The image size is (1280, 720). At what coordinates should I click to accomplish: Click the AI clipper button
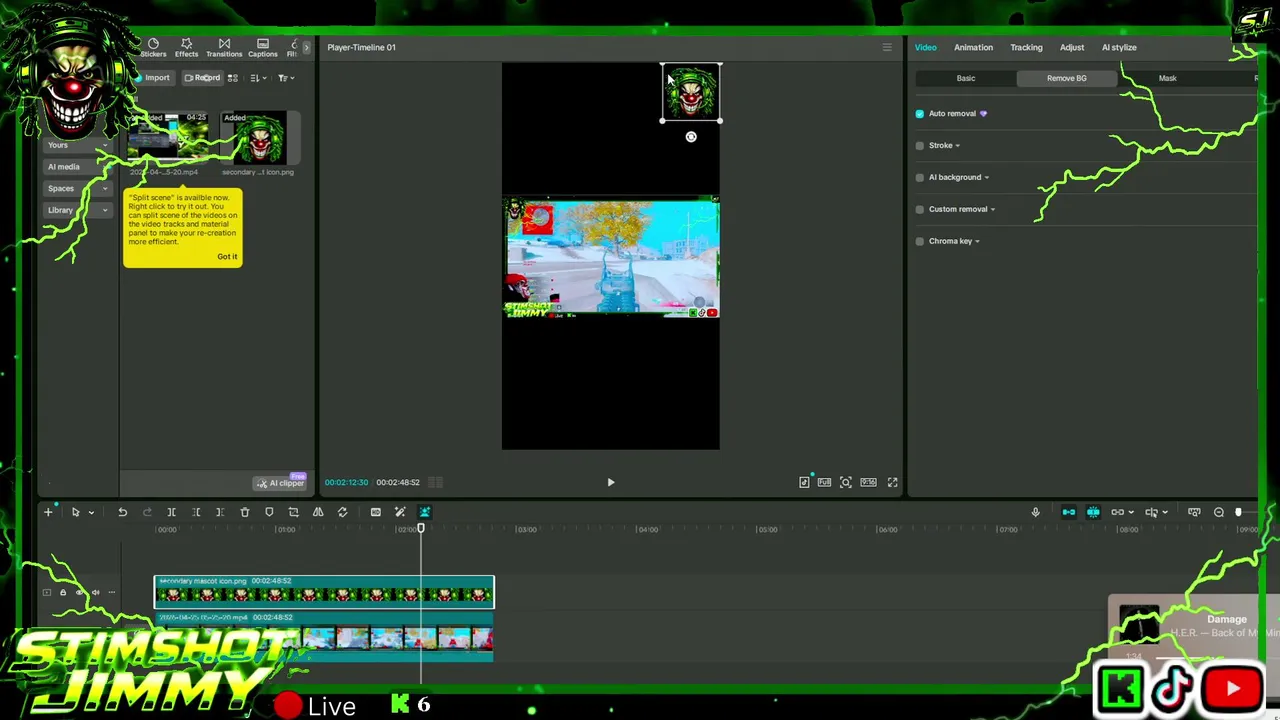pyautogui.click(x=280, y=483)
